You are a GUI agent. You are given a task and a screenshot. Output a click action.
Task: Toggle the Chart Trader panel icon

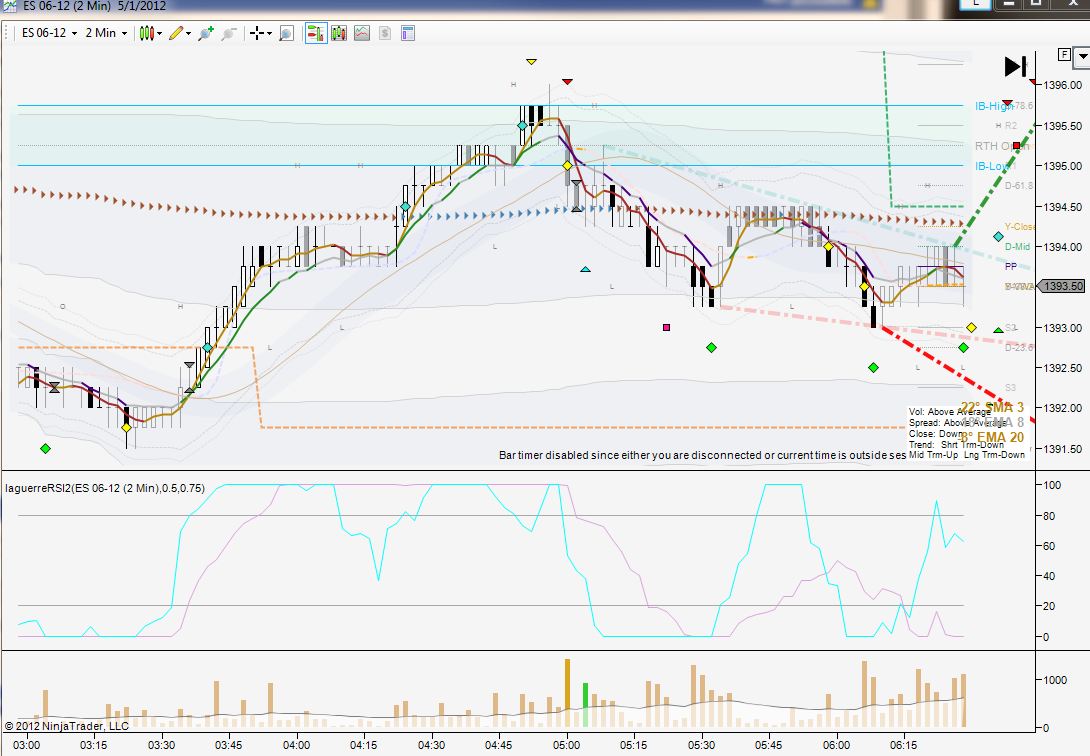[x=316, y=33]
